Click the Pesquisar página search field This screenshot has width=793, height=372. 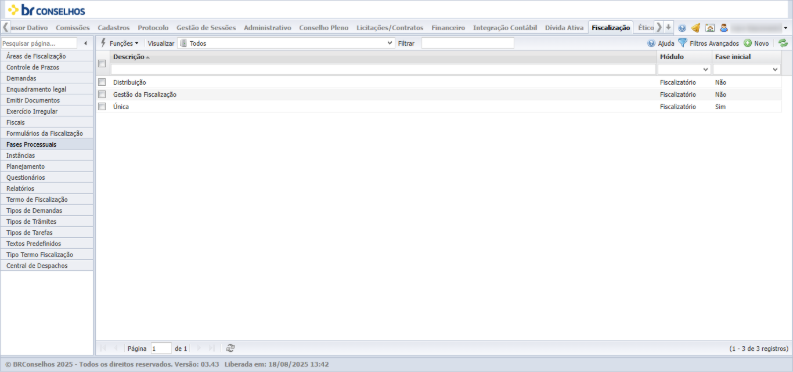[39, 43]
